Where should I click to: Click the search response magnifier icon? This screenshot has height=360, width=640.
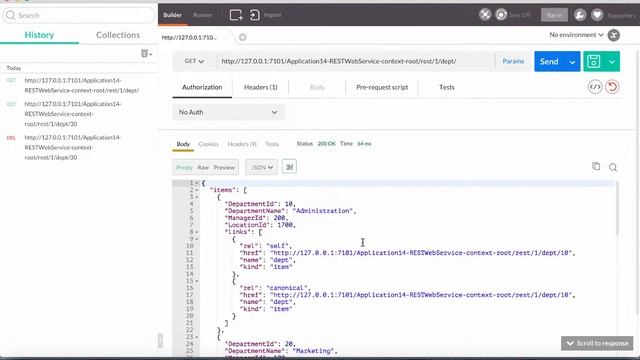point(613,167)
